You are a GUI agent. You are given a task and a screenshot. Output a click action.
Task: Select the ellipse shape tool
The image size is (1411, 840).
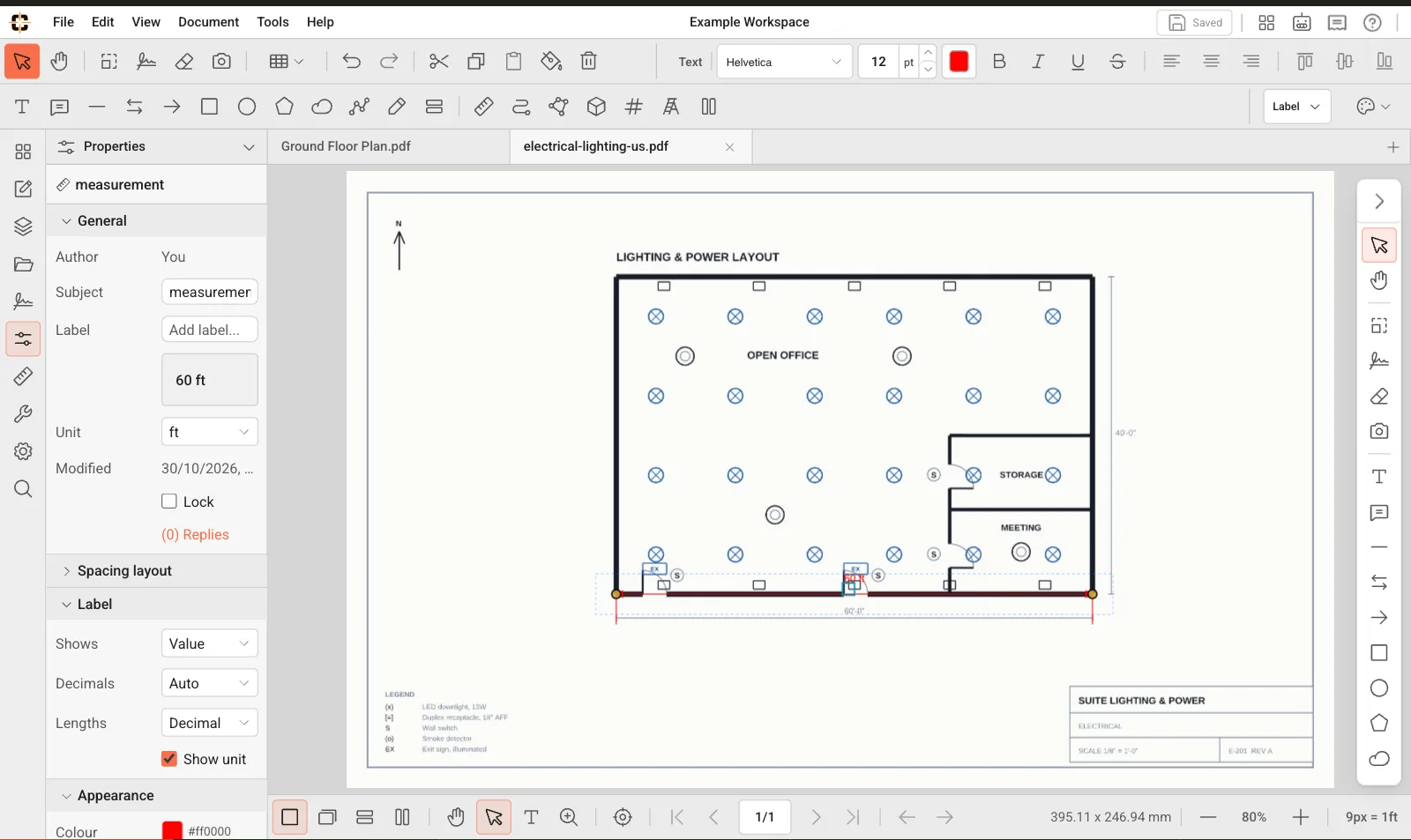coord(247,107)
